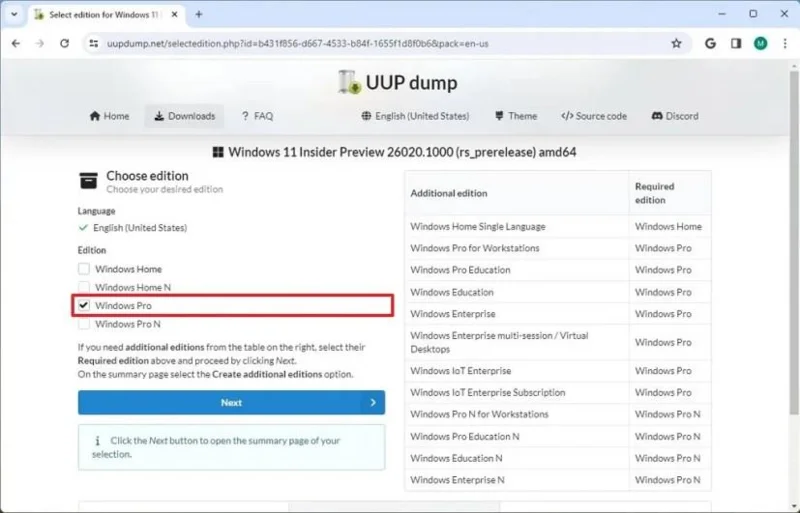The width and height of the screenshot is (800, 513).
Task: Open the profile avatar M
Action: (x=761, y=43)
